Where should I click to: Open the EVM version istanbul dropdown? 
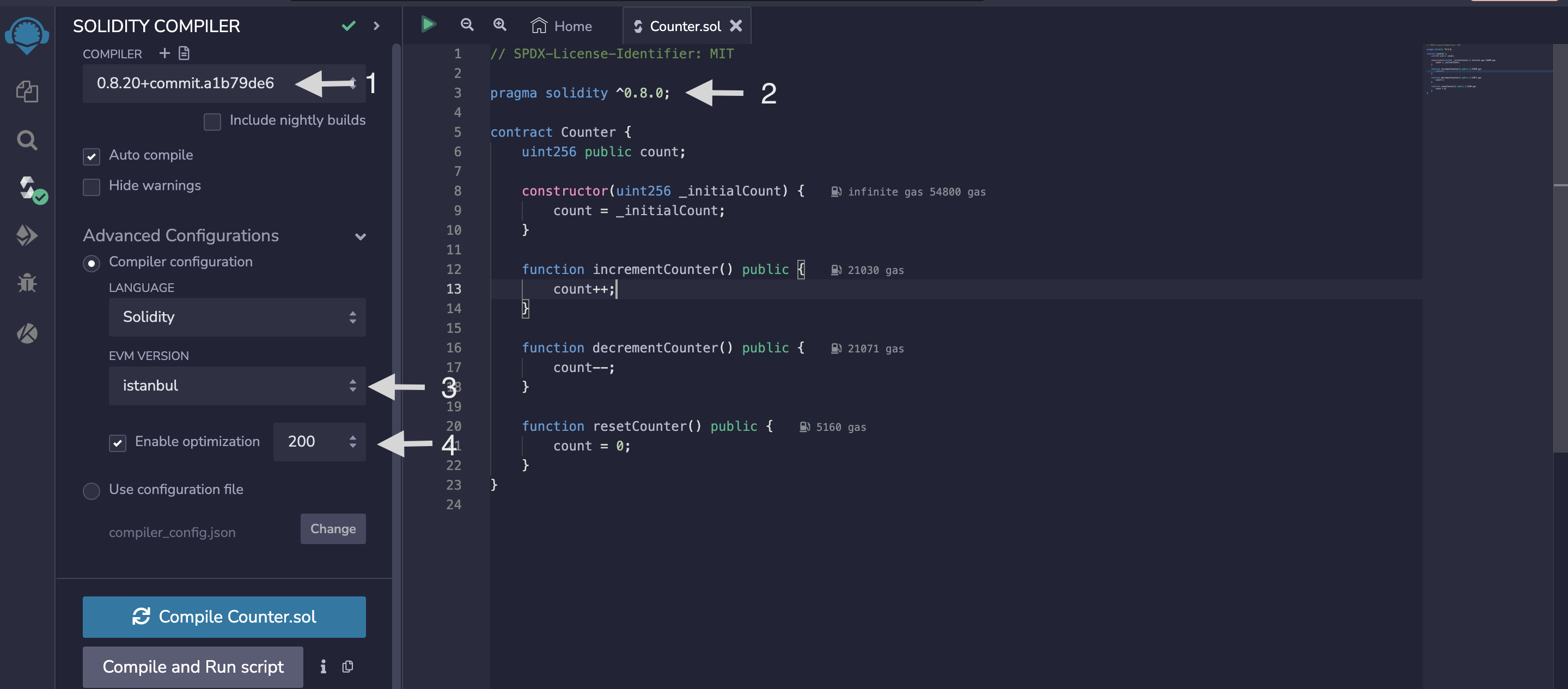[x=237, y=385]
